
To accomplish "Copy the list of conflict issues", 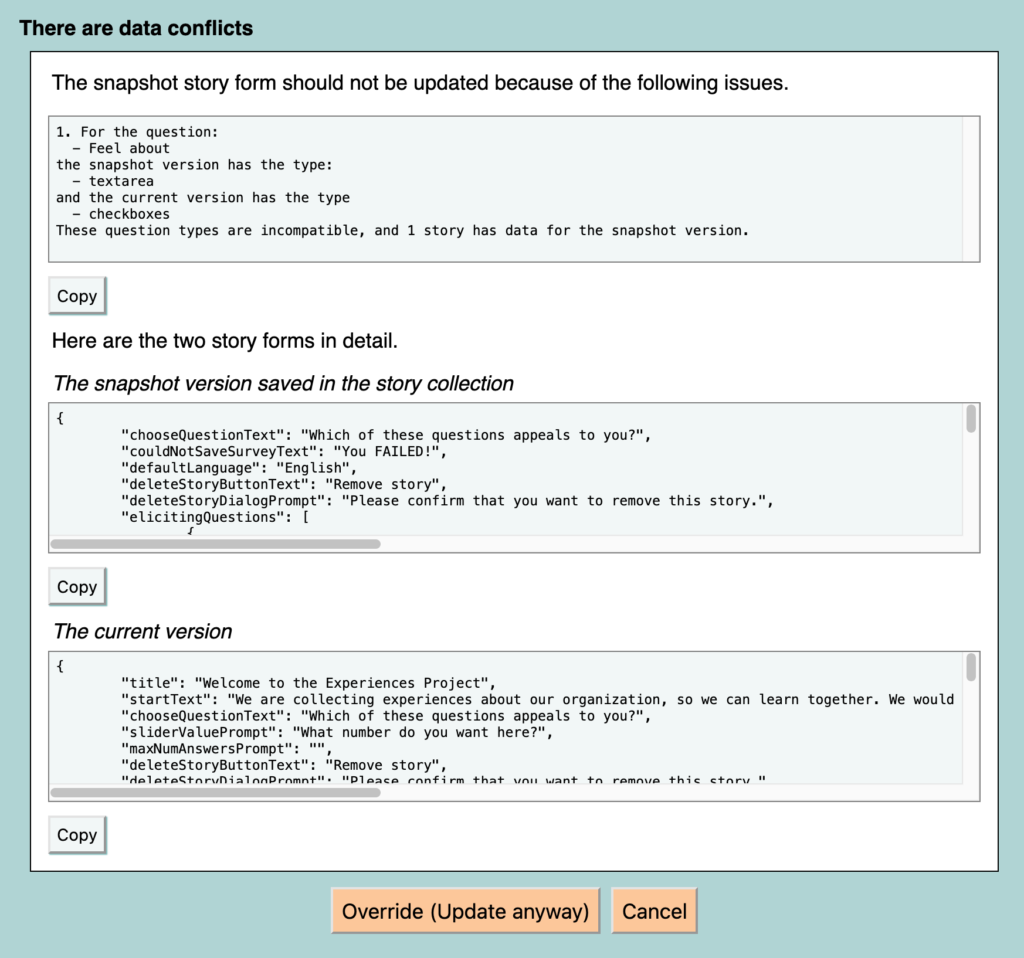I will point(77,296).
